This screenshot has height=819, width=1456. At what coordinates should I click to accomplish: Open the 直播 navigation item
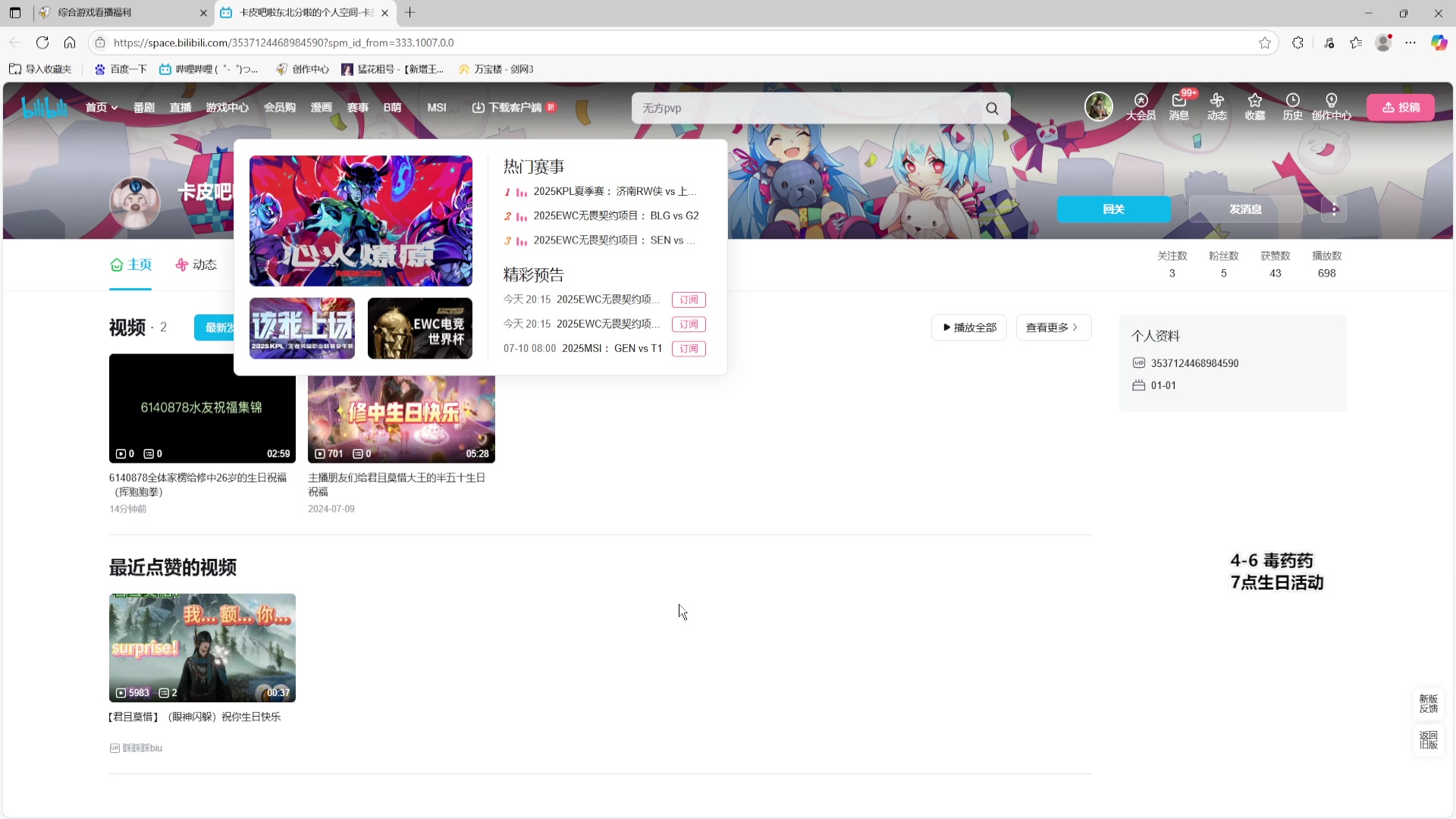pyautogui.click(x=180, y=108)
